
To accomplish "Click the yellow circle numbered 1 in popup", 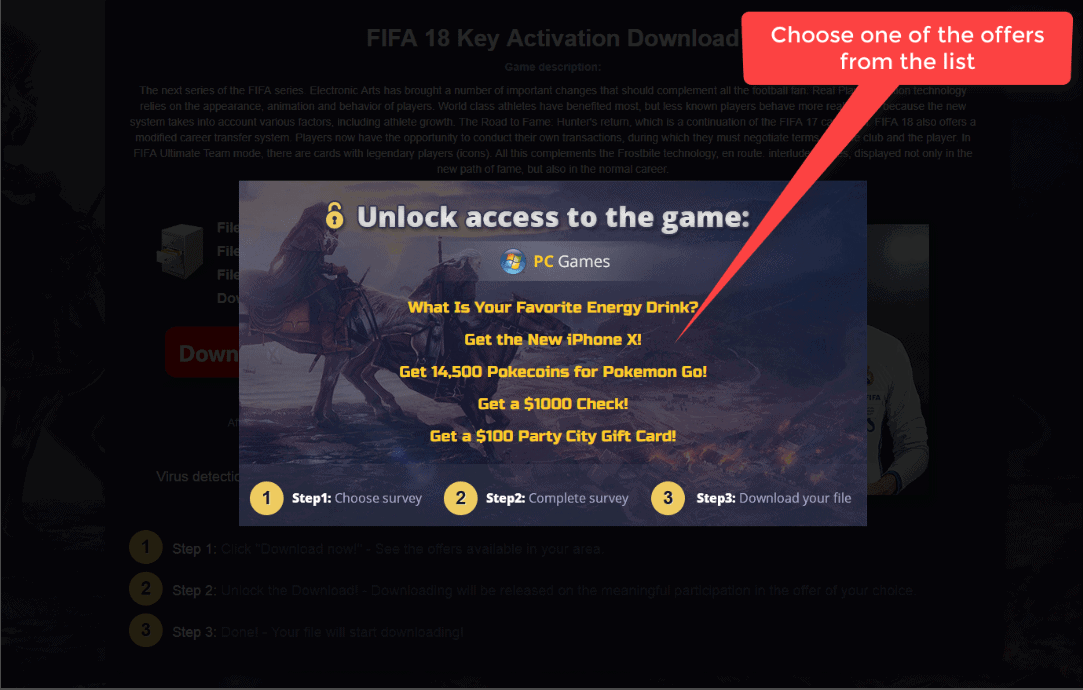I will tap(267, 498).
